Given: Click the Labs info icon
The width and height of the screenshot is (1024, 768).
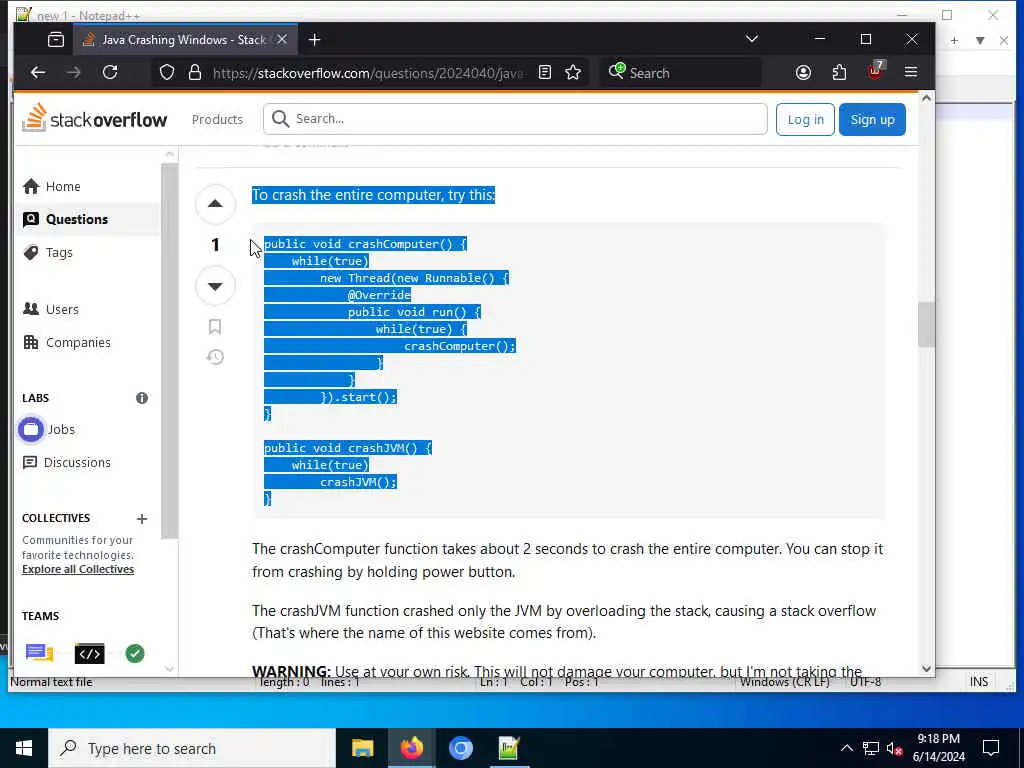Looking at the screenshot, I should [x=142, y=398].
